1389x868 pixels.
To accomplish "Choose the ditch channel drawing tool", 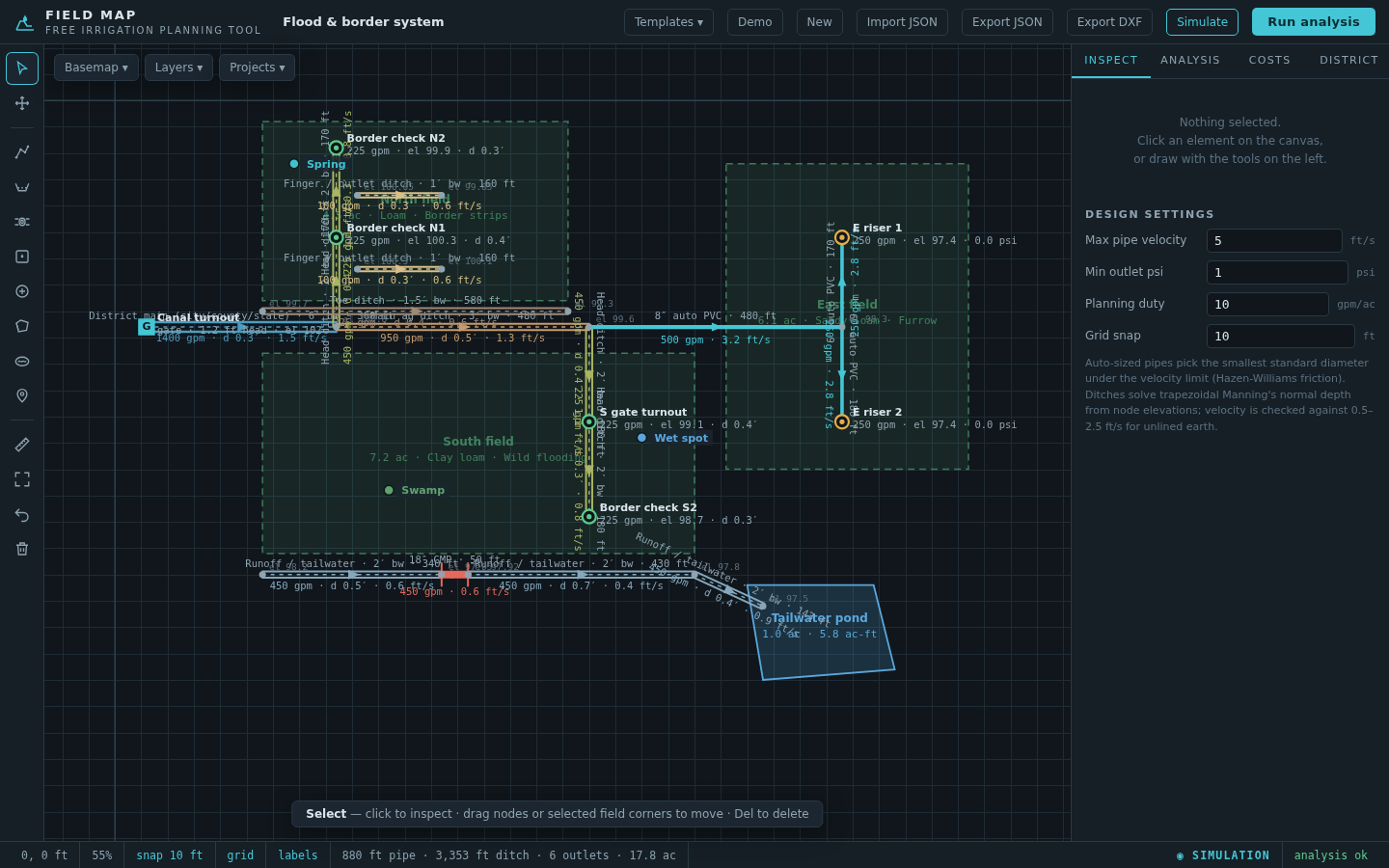I will [x=22, y=187].
